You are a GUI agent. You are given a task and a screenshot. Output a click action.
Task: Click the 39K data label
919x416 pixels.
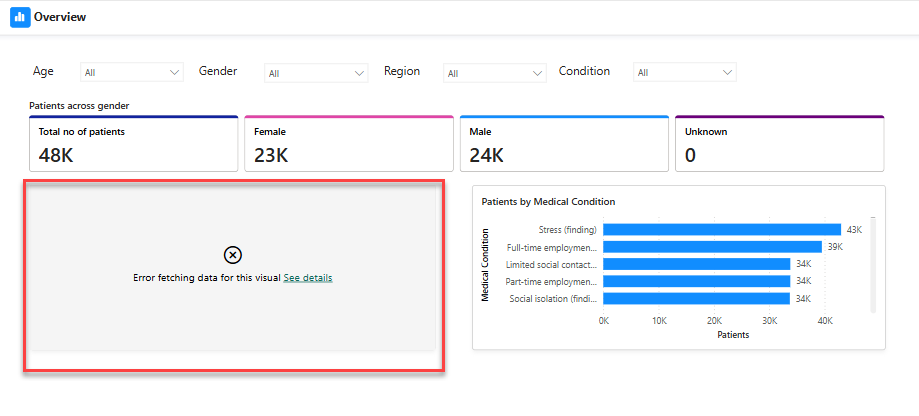(x=835, y=247)
